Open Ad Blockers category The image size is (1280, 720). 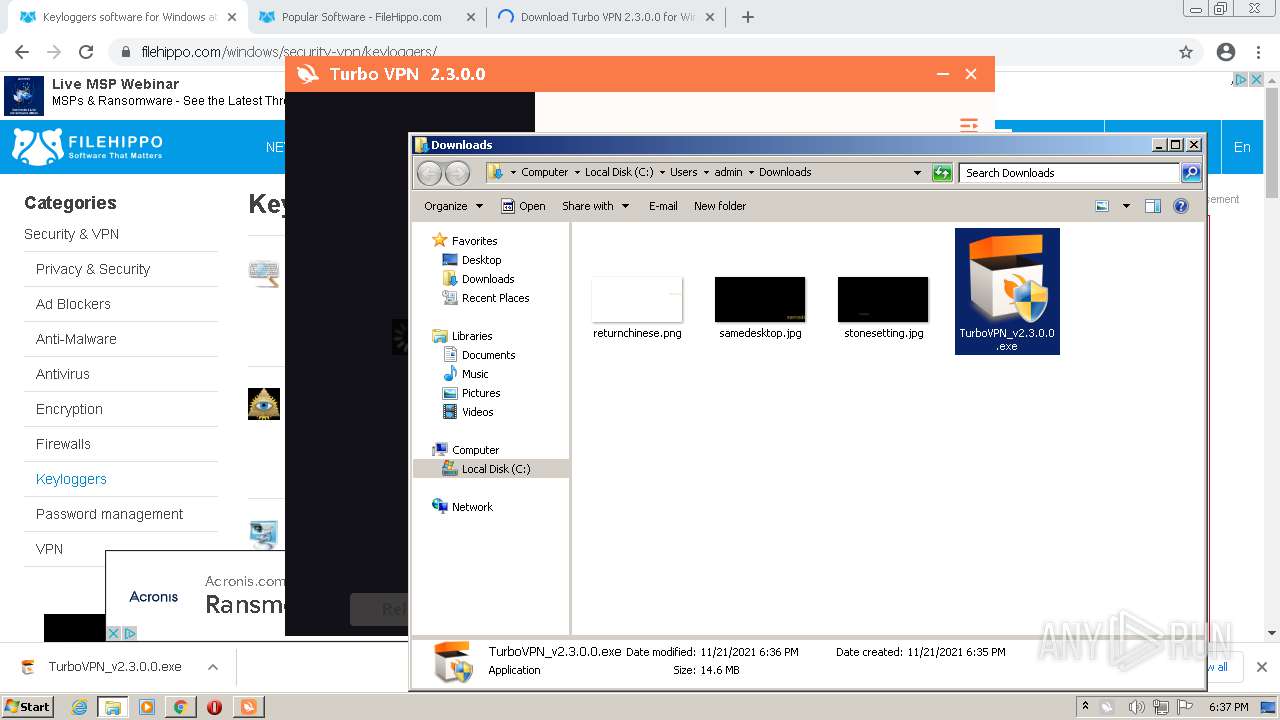point(73,304)
